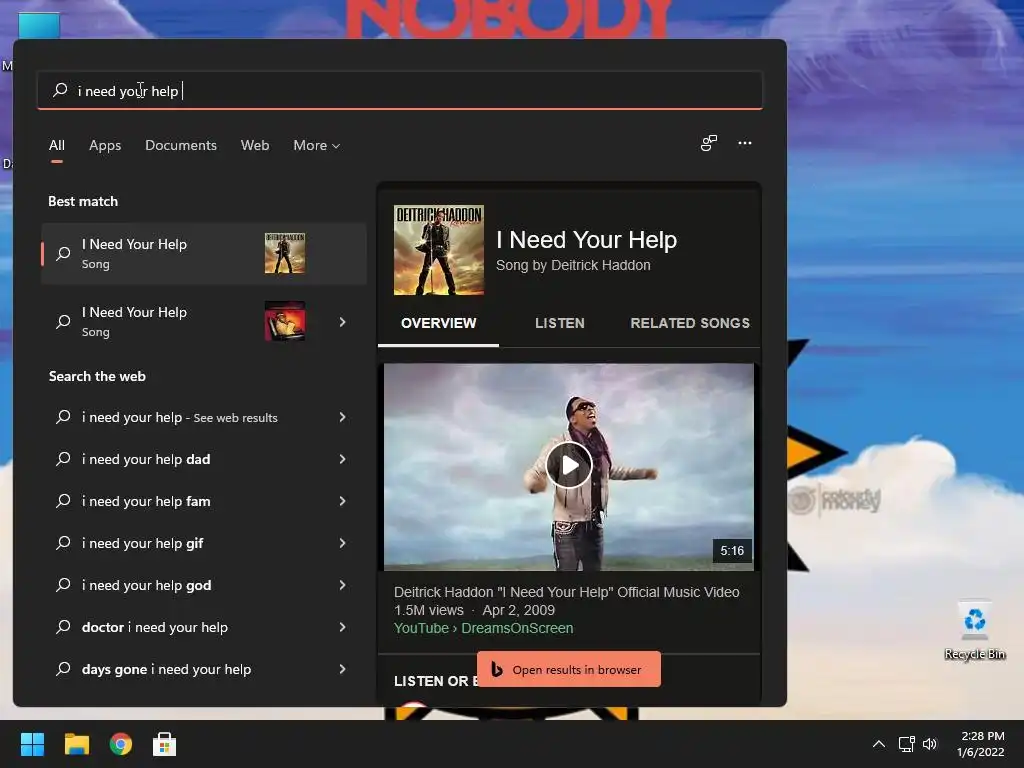Open volume tray icon
1024x768 pixels.
pyautogui.click(x=930, y=744)
